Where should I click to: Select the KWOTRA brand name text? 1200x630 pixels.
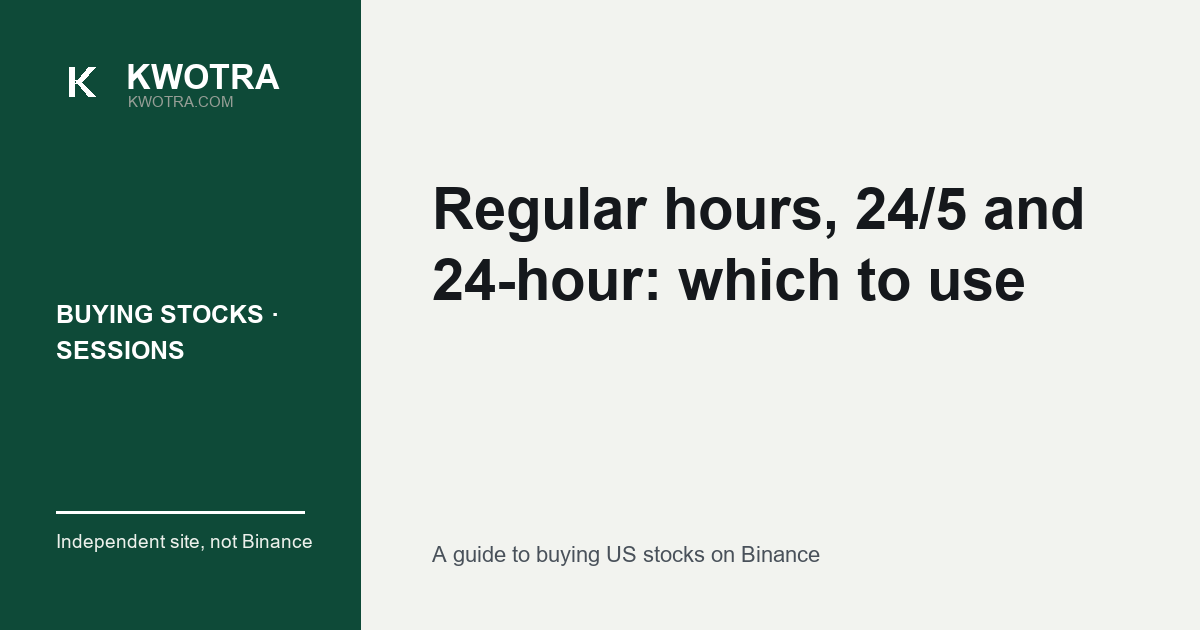click(x=203, y=77)
